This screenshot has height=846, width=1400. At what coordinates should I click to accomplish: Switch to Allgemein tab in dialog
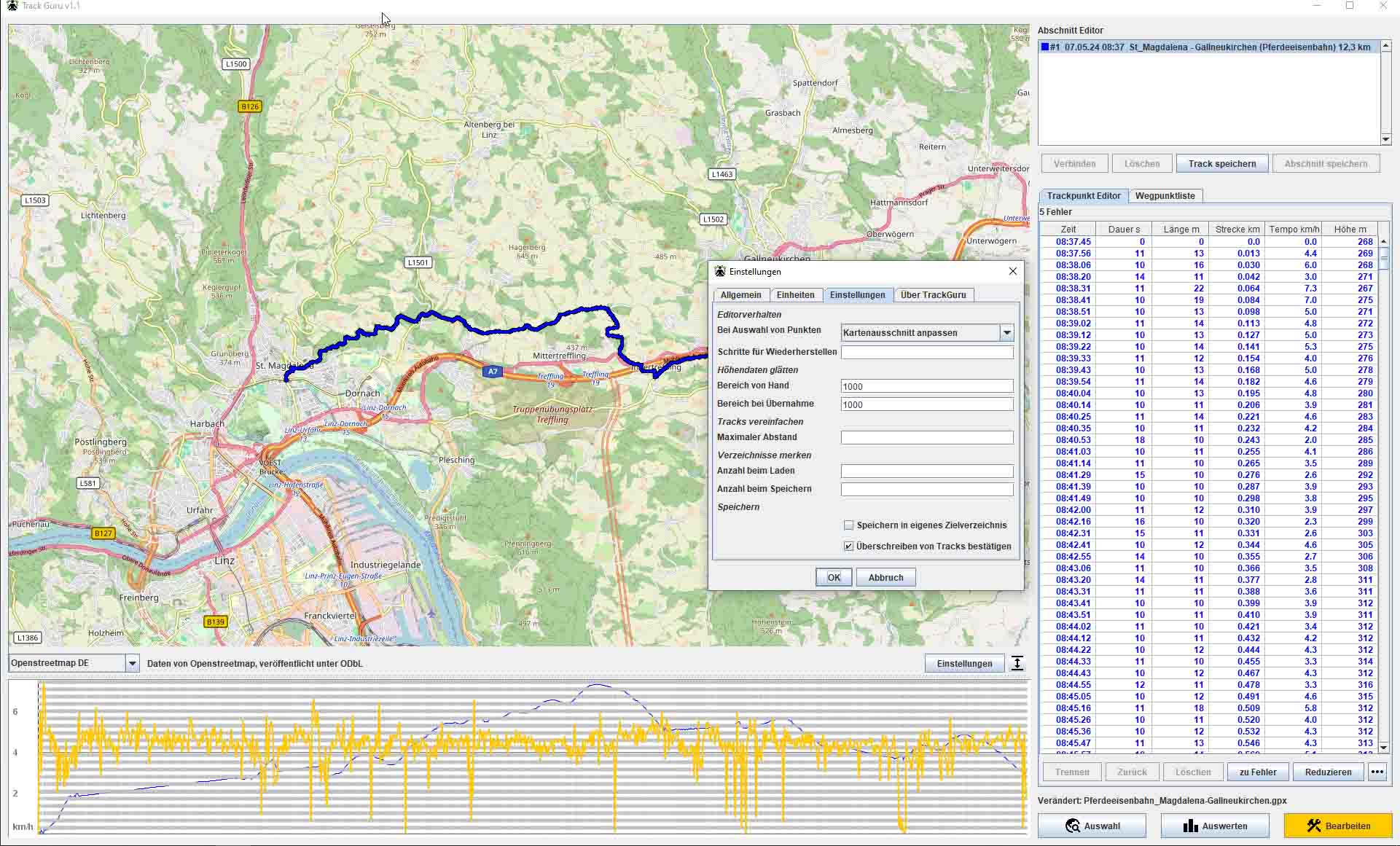(x=740, y=295)
